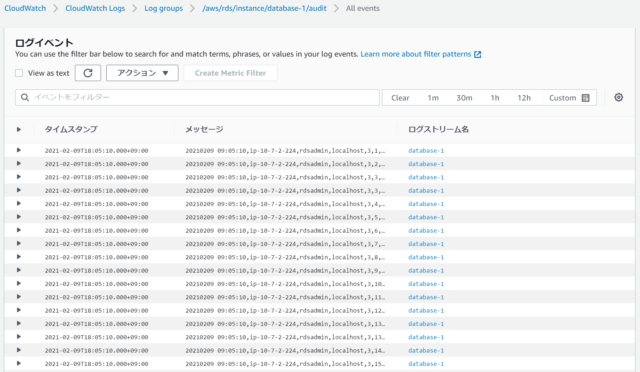Expand log event row ending localhost,3,5
The image size is (640, 372).
click(18, 217)
